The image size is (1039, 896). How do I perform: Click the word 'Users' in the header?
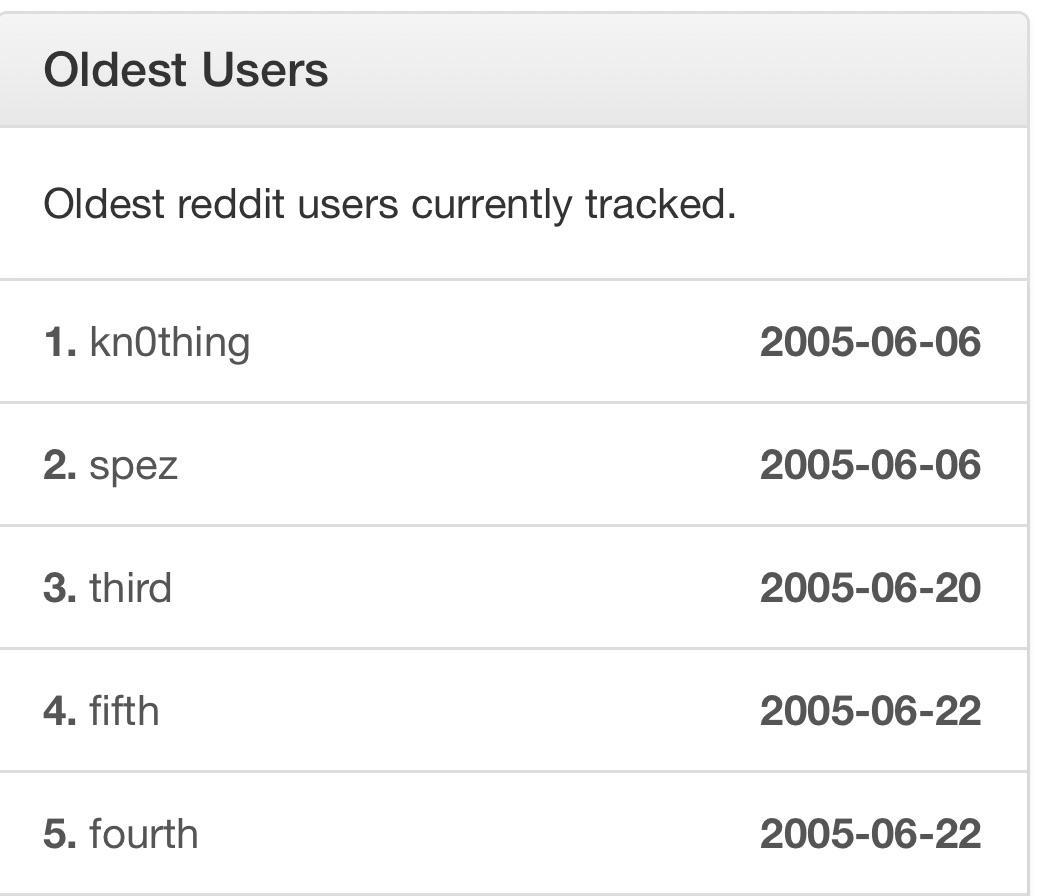(x=265, y=70)
